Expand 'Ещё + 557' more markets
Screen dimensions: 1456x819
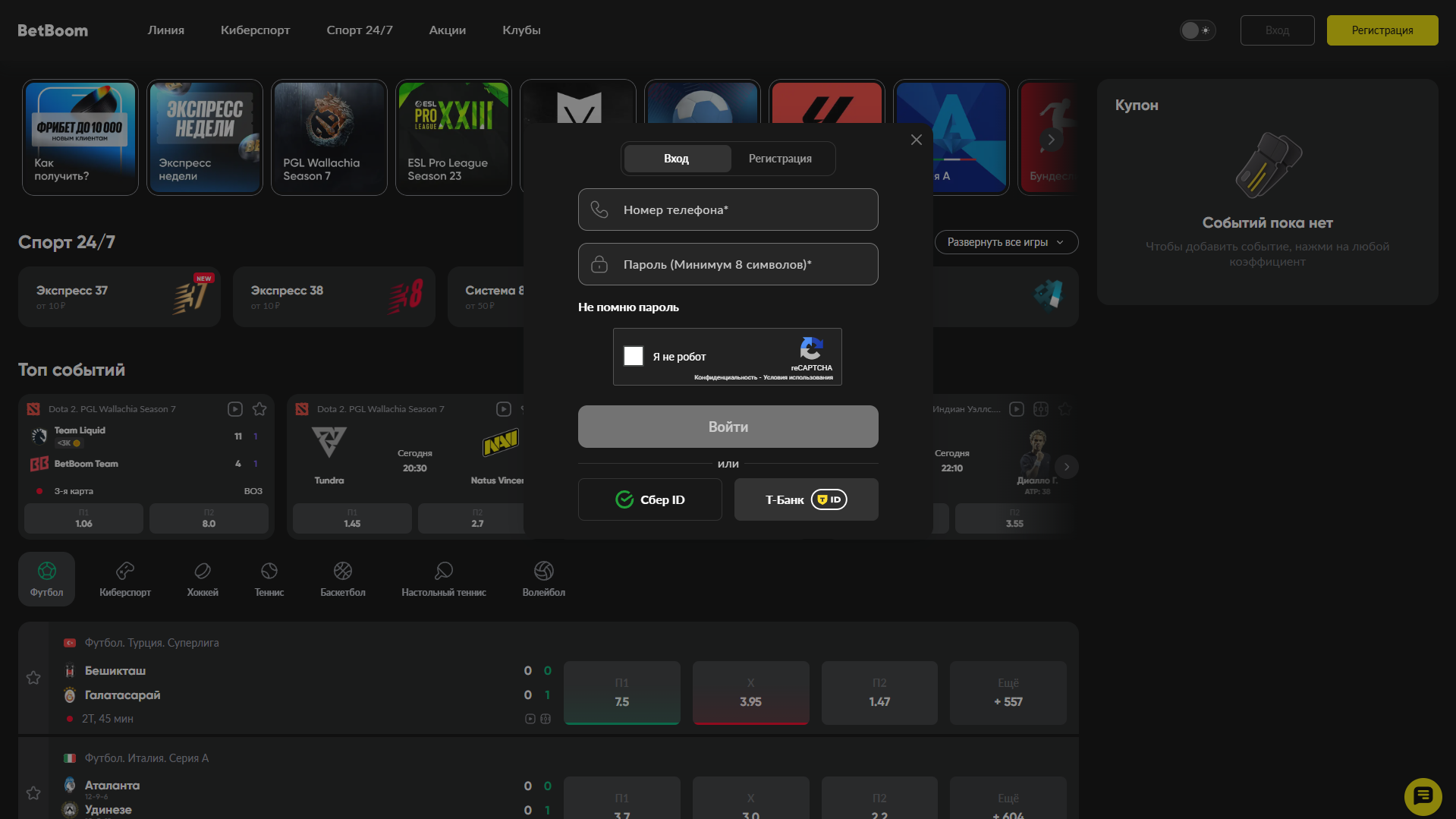(x=1008, y=693)
